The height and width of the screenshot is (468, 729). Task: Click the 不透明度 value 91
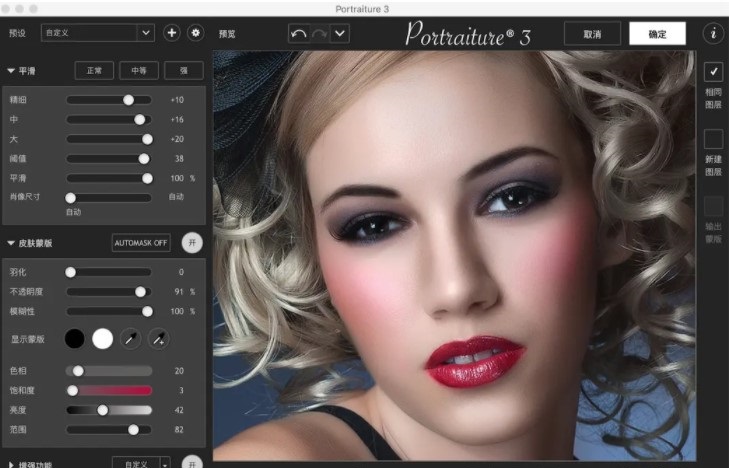coord(179,292)
